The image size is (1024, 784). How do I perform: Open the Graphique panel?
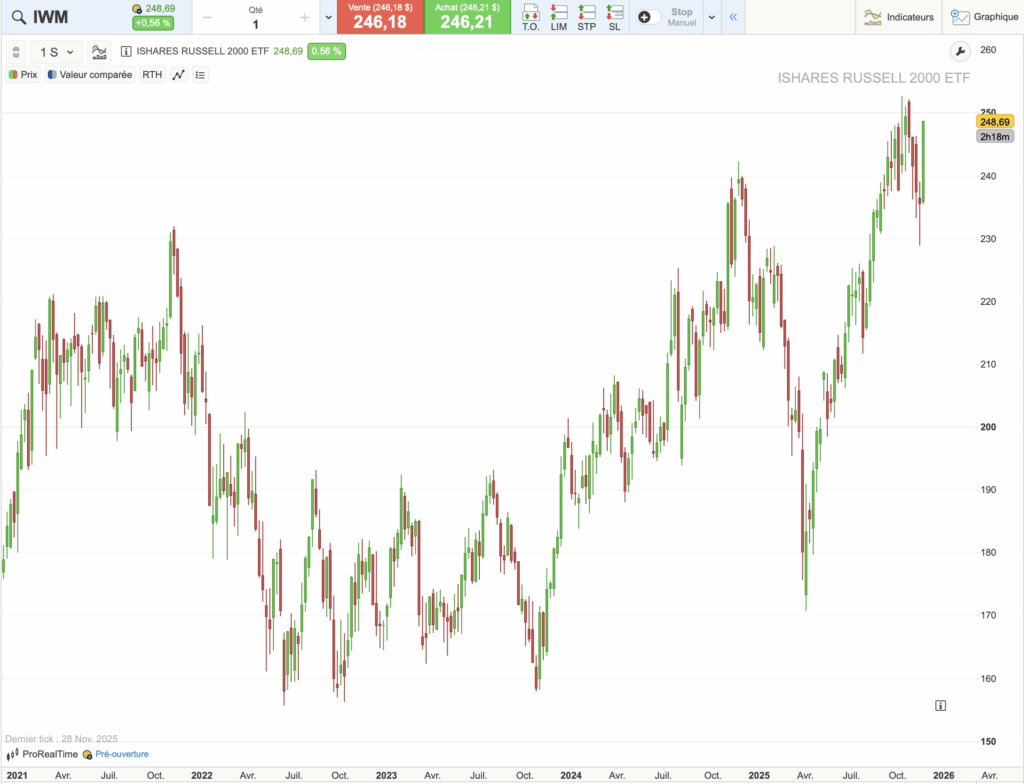click(985, 16)
